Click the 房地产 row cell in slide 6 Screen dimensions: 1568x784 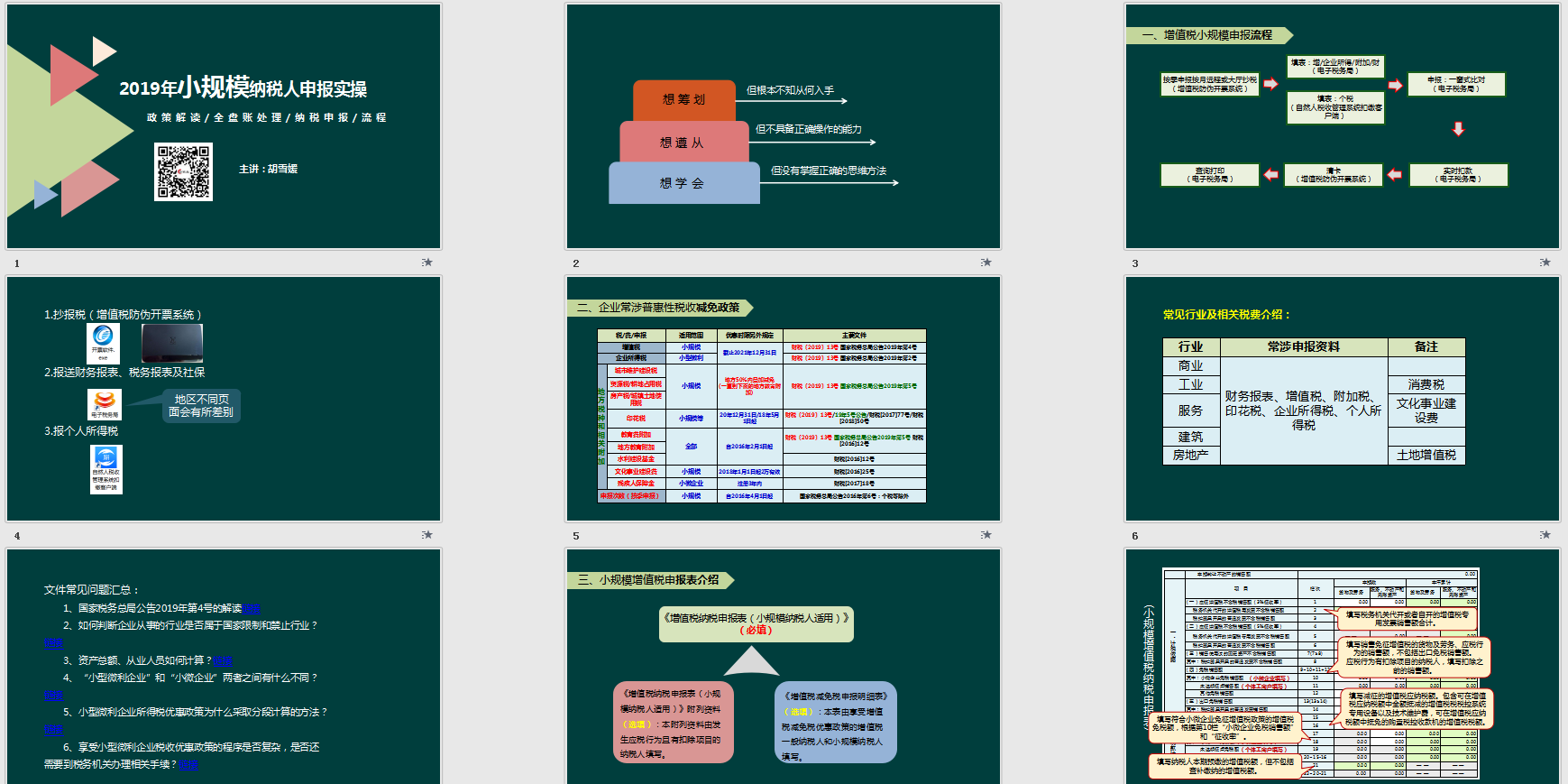[x=1190, y=456]
